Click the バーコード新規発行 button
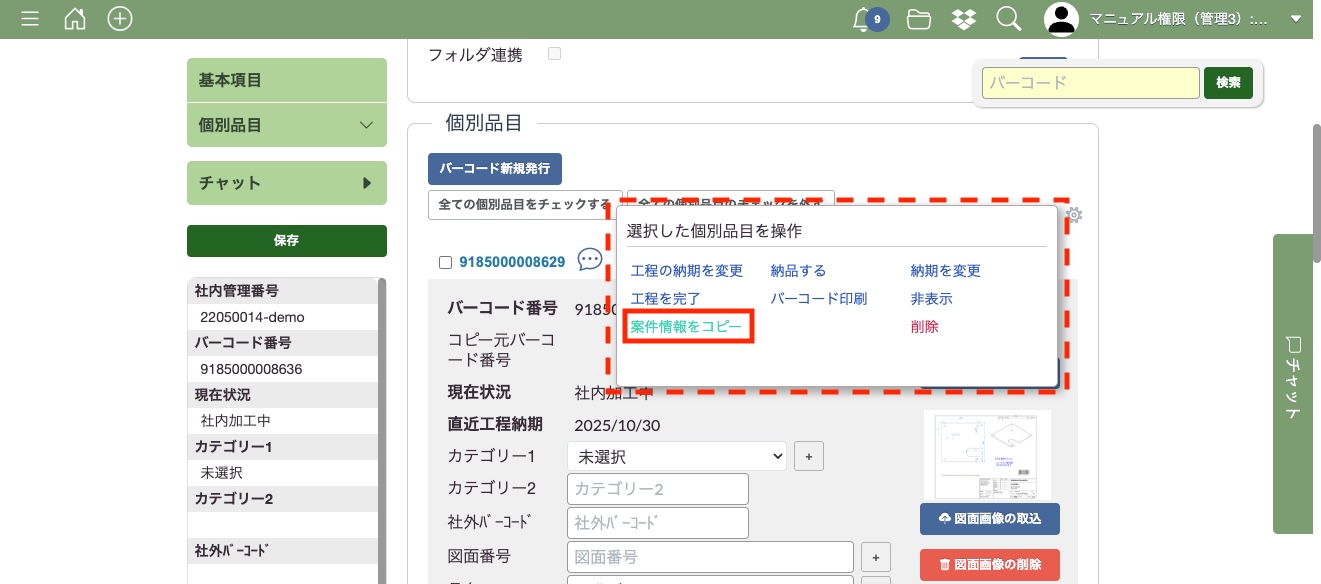 (x=494, y=169)
